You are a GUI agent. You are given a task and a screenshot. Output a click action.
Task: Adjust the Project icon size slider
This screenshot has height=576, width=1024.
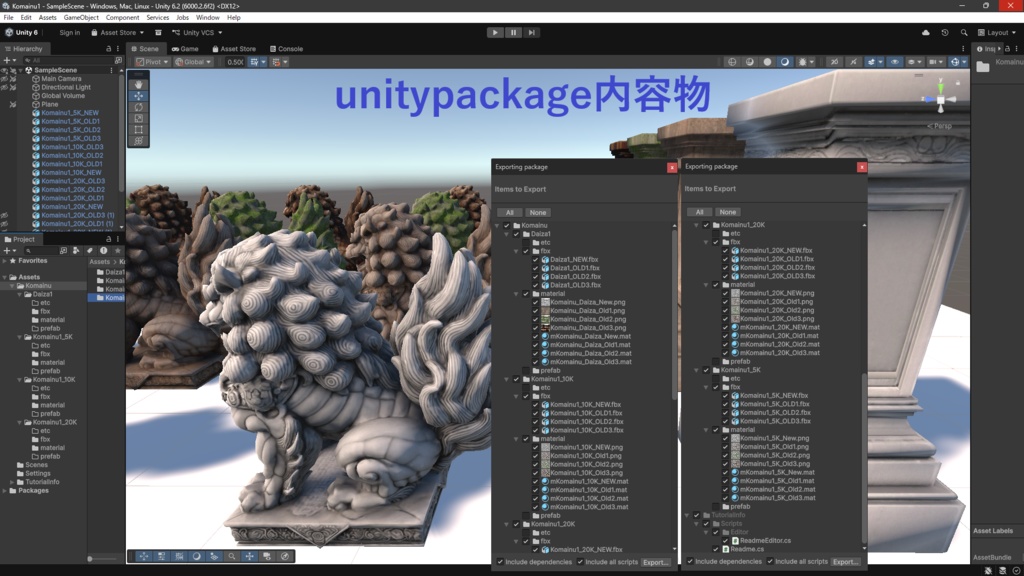coord(90,559)
